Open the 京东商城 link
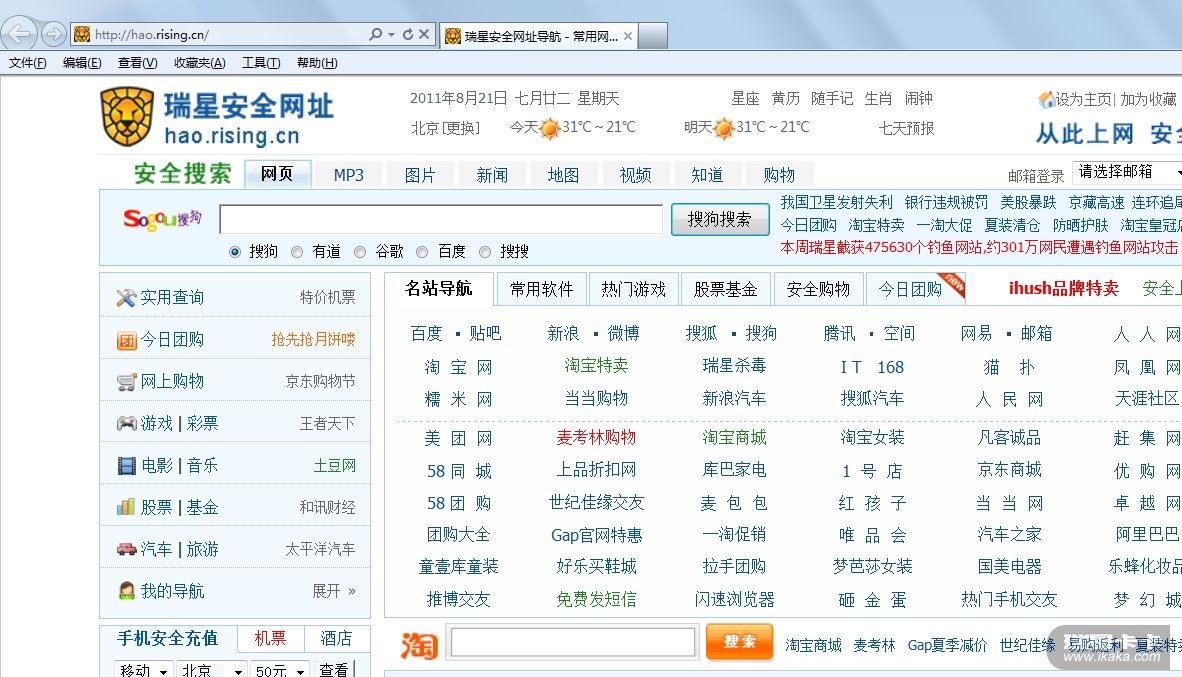 click(1009, 470)
